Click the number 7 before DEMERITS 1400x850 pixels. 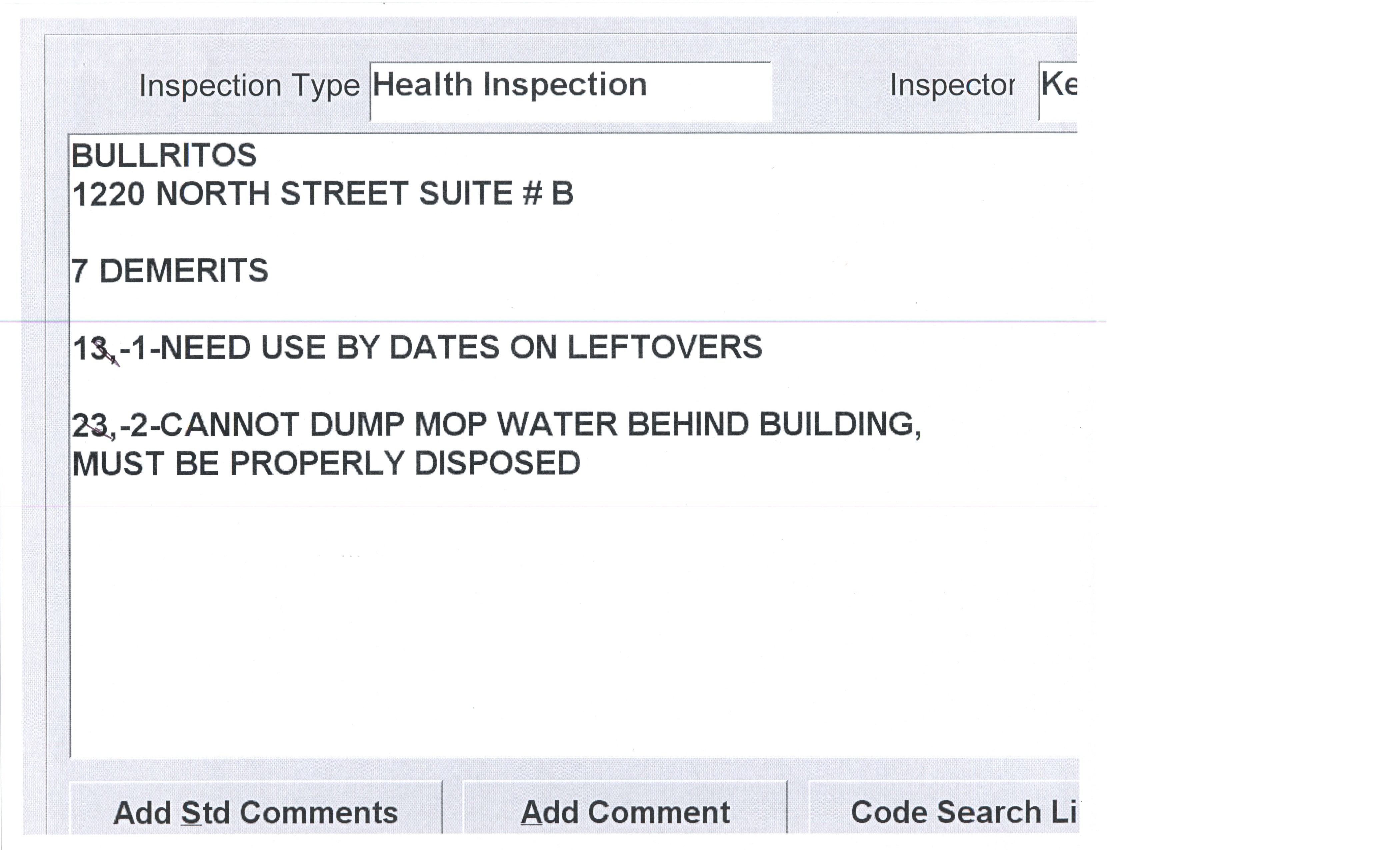point(80,271)
